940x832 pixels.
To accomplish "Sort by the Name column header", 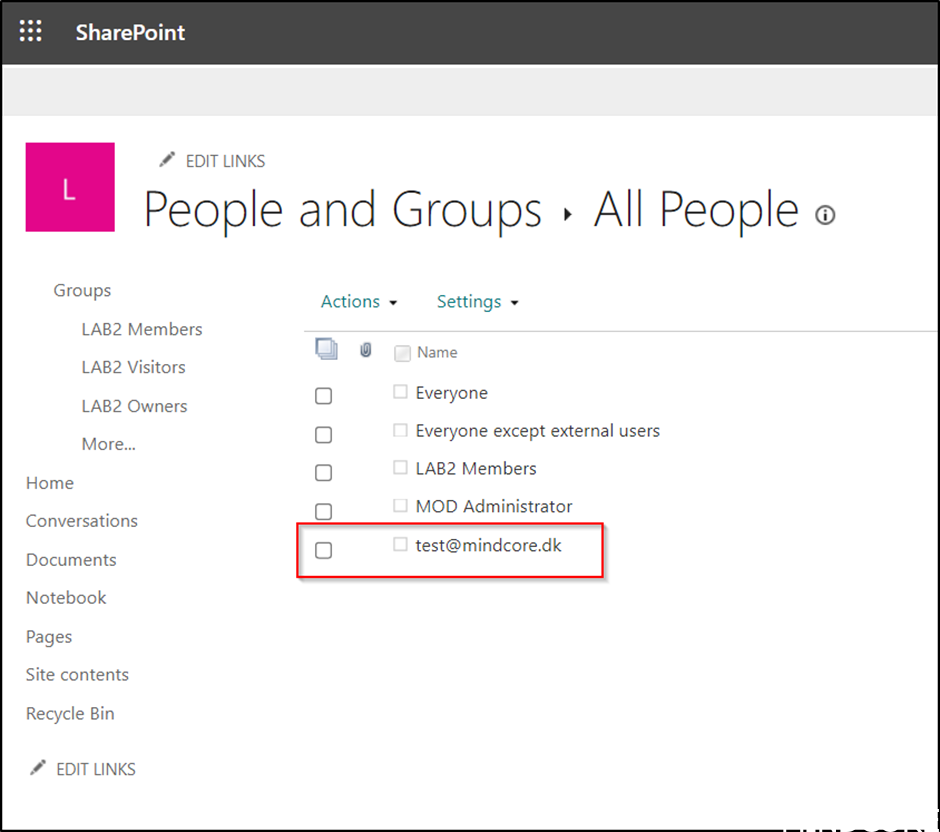I will [x=437, y=352].
